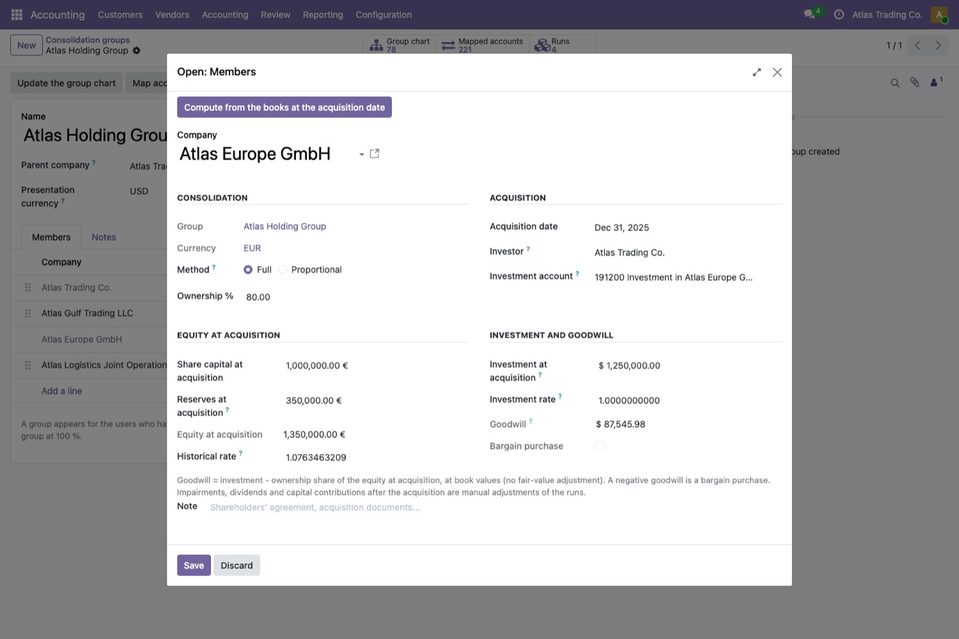Screen dimensions: 959x639
Task: Open the apps grid menu icon
Action: pos(17,14)
